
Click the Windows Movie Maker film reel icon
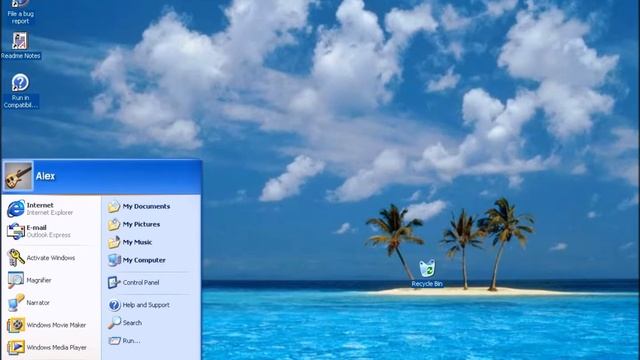[16, 325]
